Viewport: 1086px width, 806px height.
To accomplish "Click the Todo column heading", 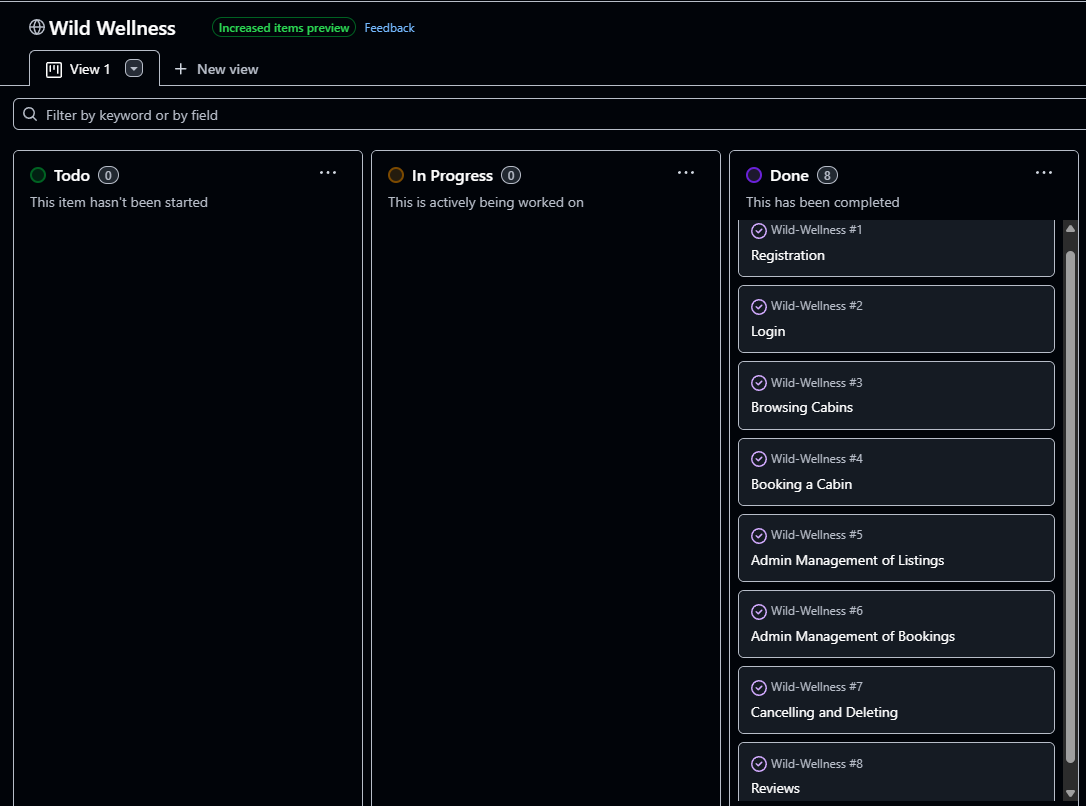I will pyautogui.click(x=72, y=176).
